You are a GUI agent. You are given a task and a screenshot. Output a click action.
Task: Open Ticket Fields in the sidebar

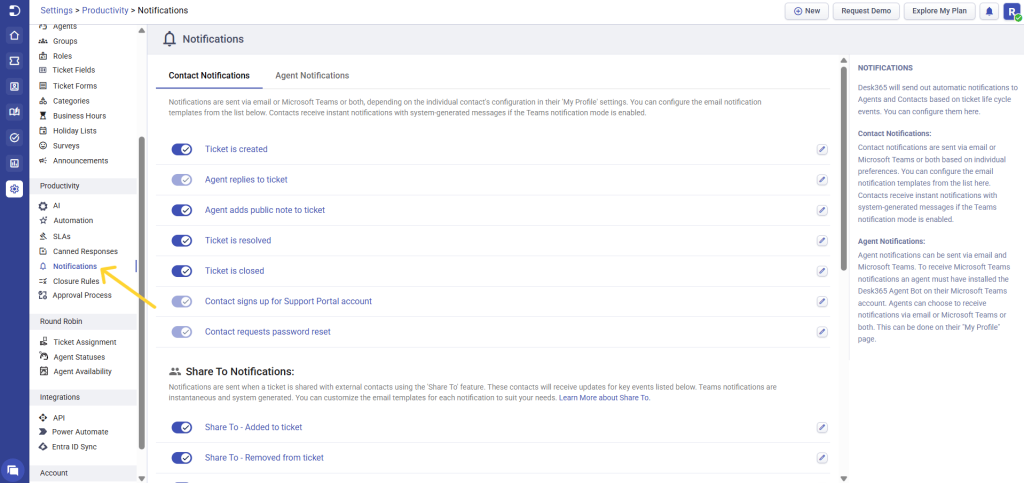[74, 70]
